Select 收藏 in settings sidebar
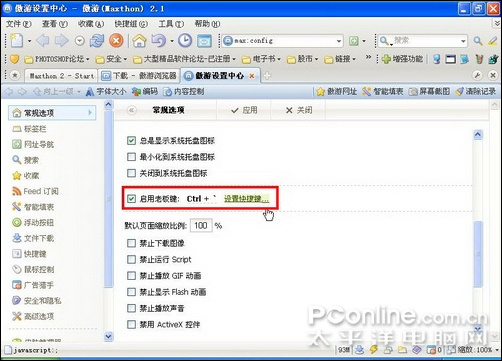Screen dimensions: 502x361 point(26,175)
